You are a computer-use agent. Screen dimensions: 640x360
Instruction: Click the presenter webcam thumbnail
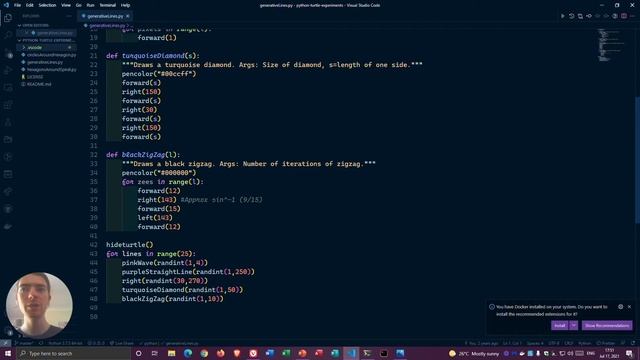(40, 305)
